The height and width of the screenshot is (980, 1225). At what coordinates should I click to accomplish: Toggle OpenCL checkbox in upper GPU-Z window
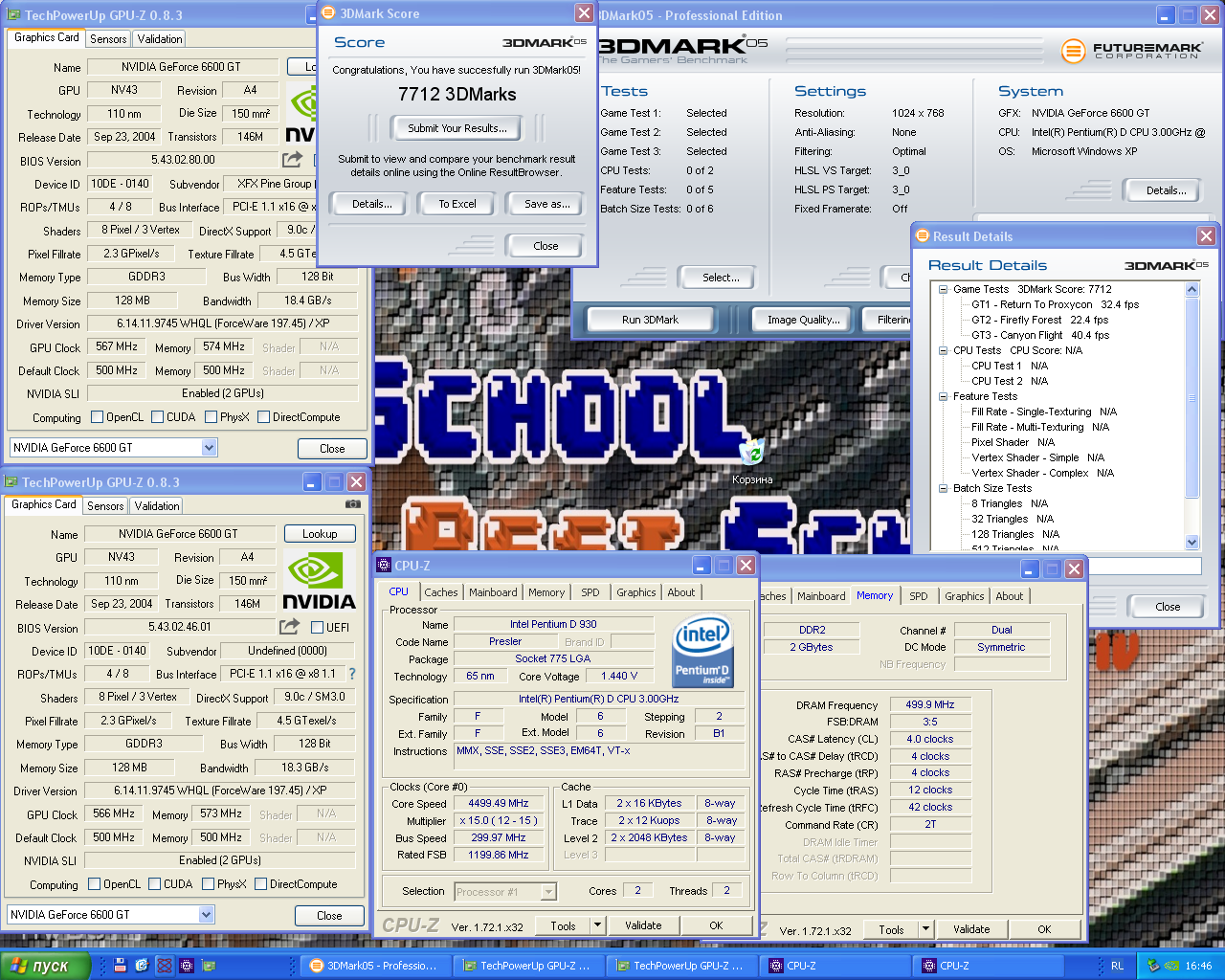(x=97, y=417)
